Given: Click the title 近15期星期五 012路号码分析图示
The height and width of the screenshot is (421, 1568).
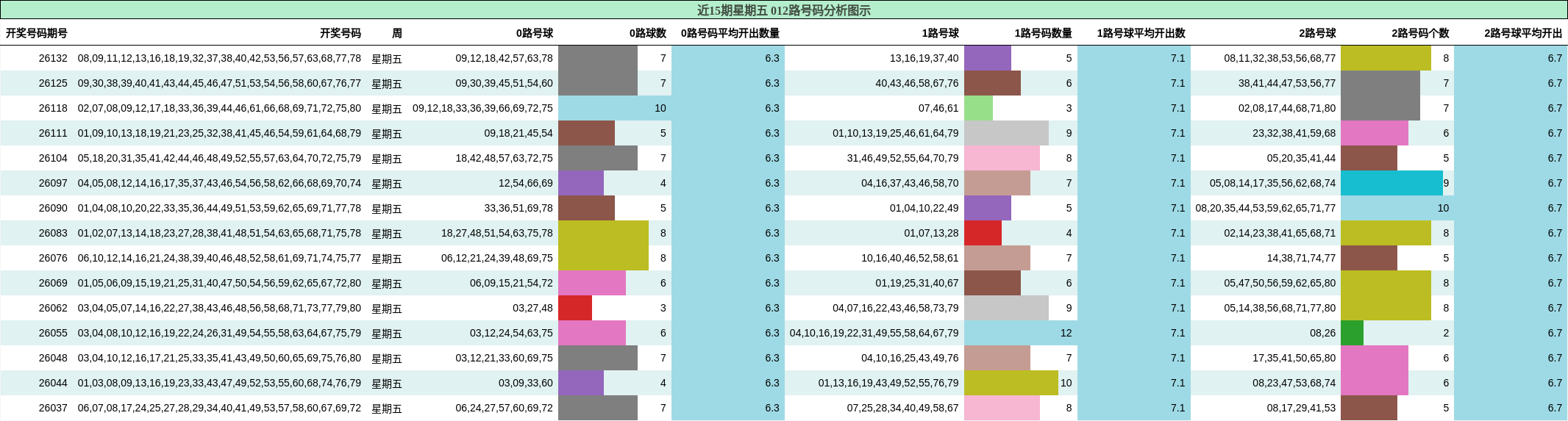Looking at the screenshot, I should click(x=784, y=10).
